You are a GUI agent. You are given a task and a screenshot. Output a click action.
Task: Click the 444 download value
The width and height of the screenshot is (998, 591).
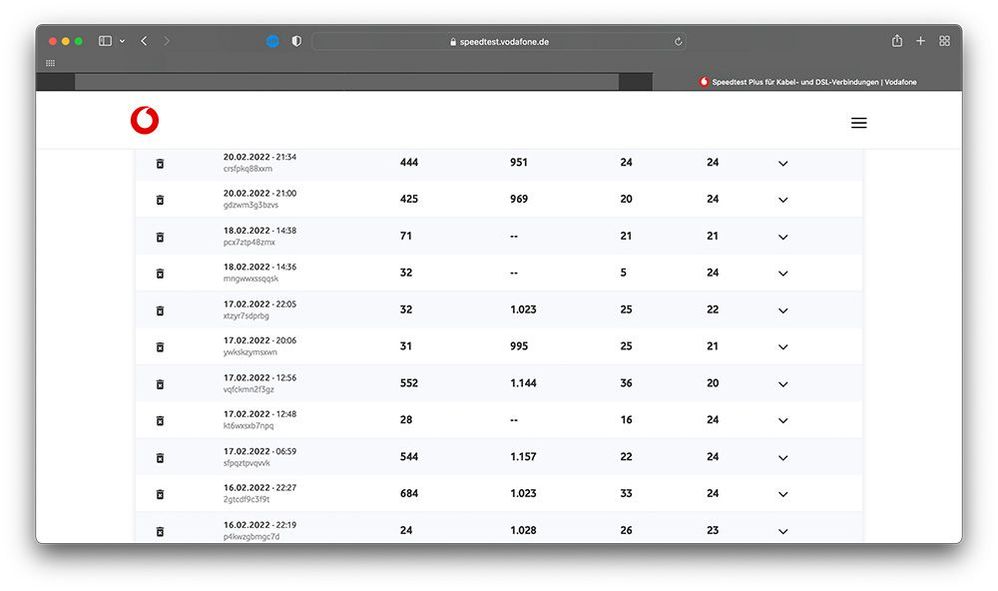(409, 162)
